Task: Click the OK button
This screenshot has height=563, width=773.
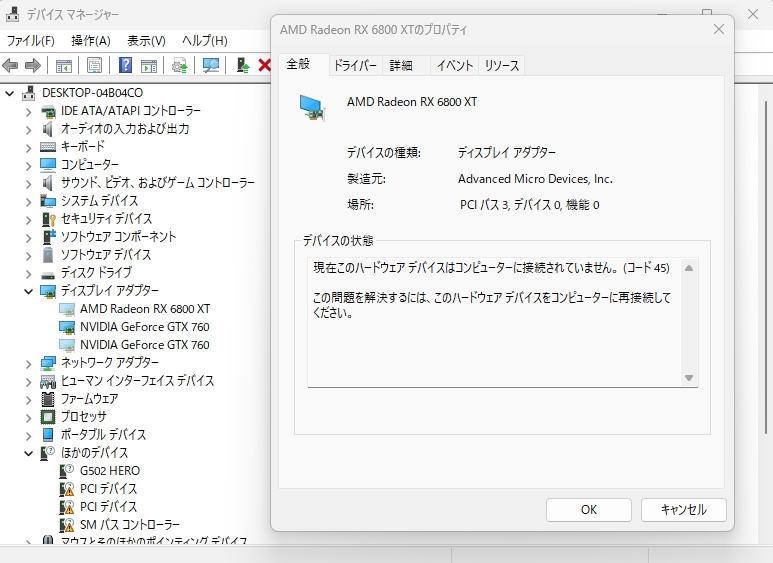Action: [x=589, y=509]
